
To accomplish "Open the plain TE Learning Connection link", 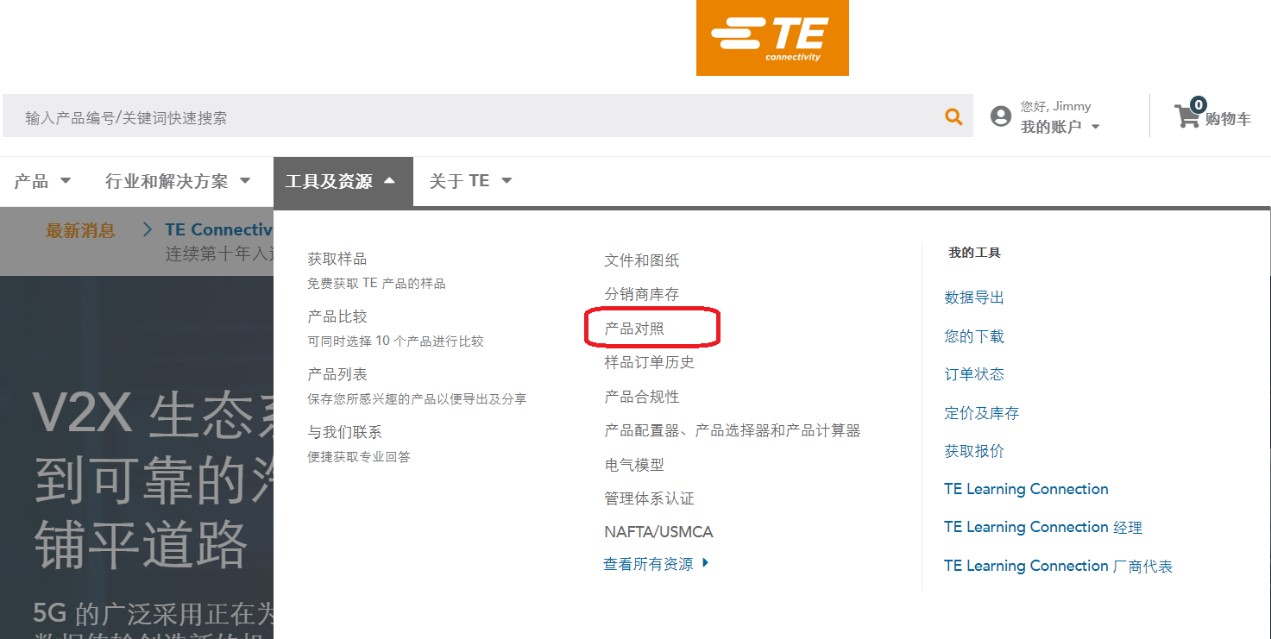I will pos(1026,489).
